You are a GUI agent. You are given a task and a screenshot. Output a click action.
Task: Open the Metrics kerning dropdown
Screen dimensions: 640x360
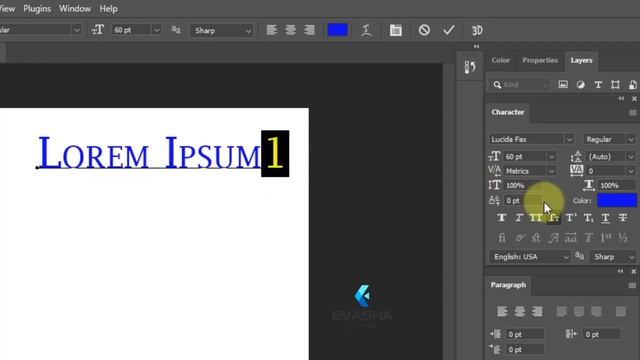point(551,171)
